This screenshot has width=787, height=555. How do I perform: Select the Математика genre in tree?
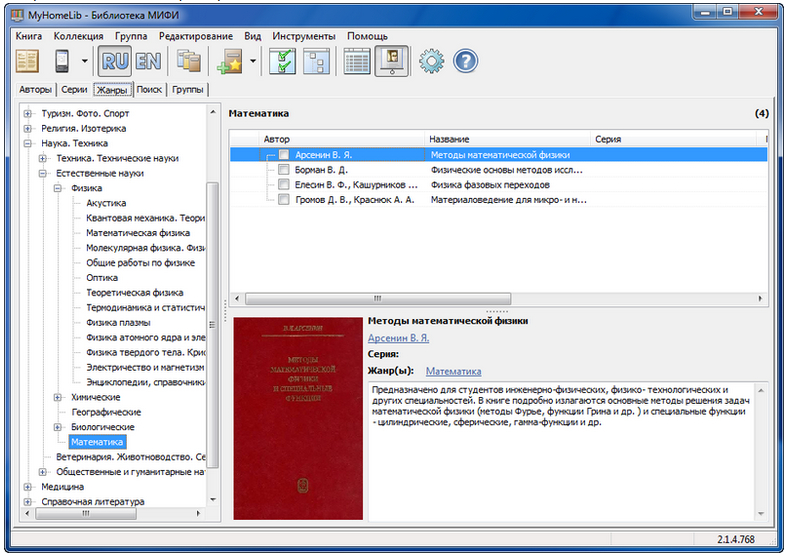point(97,442)
